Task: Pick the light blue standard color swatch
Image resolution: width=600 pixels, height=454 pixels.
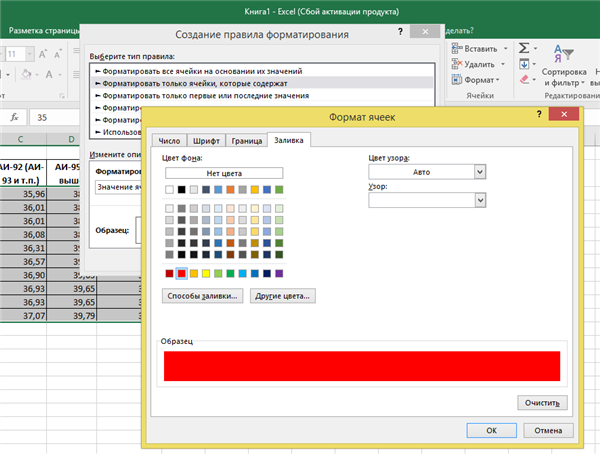Action: [x=242, y=273]
